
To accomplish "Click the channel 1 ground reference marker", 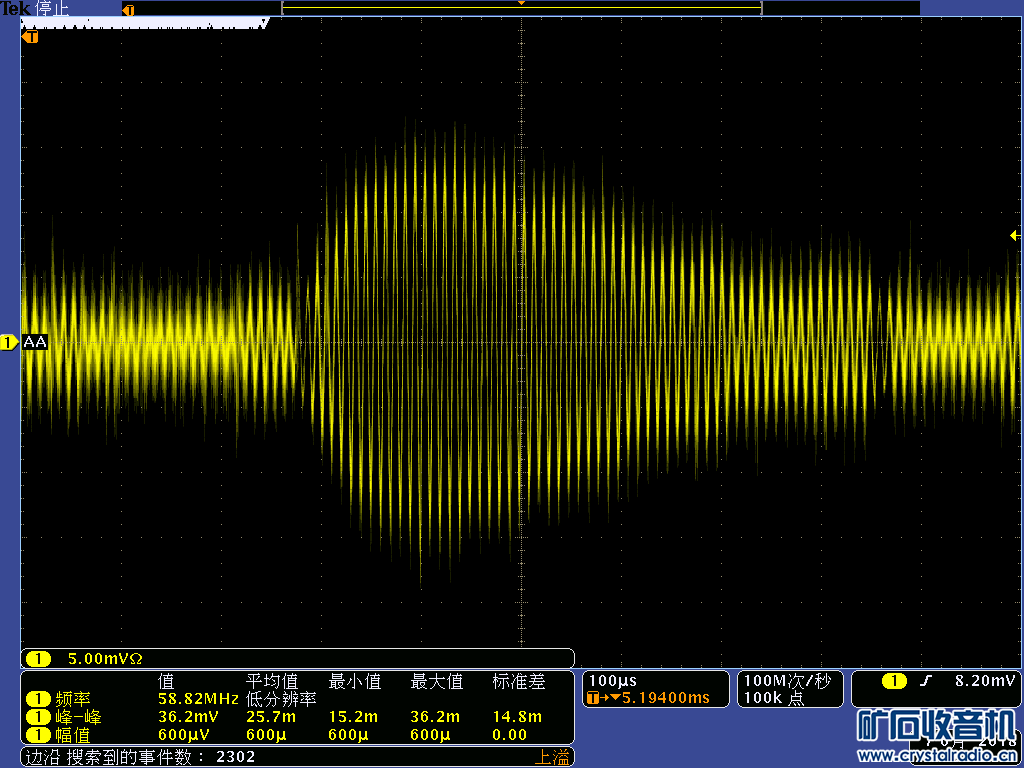I will [x=8, y=343].
